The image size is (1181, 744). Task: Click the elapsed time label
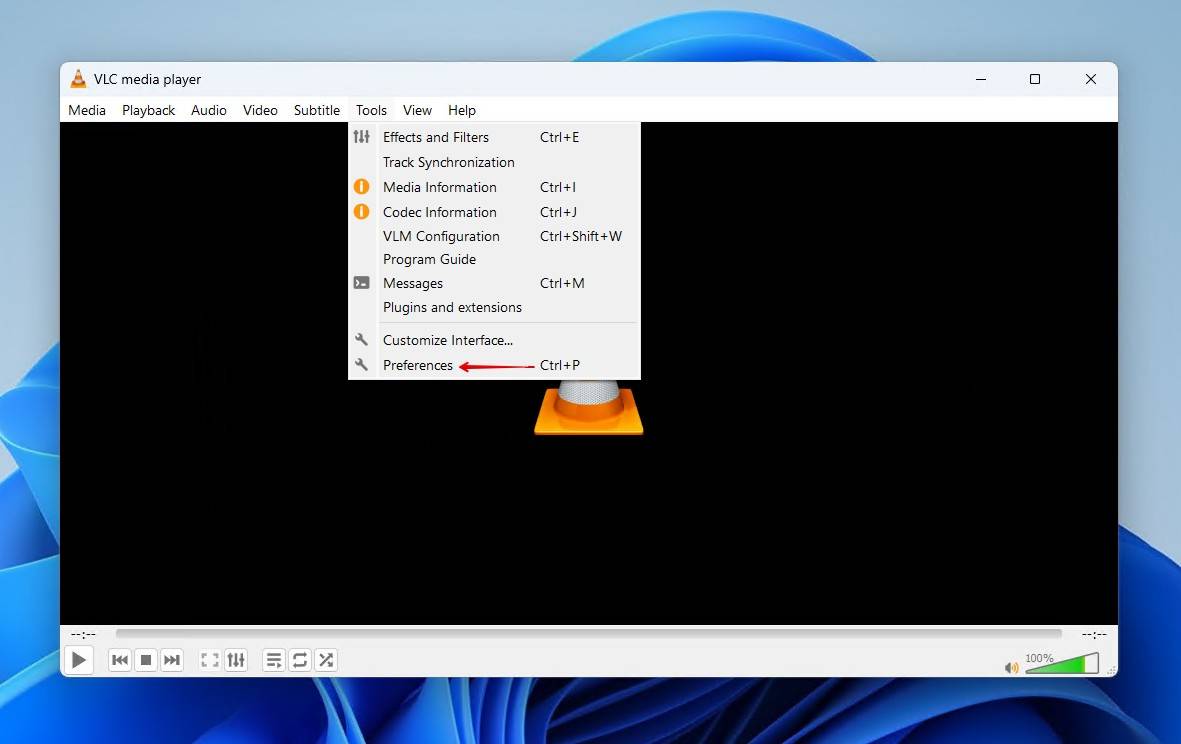click(84, 634)
